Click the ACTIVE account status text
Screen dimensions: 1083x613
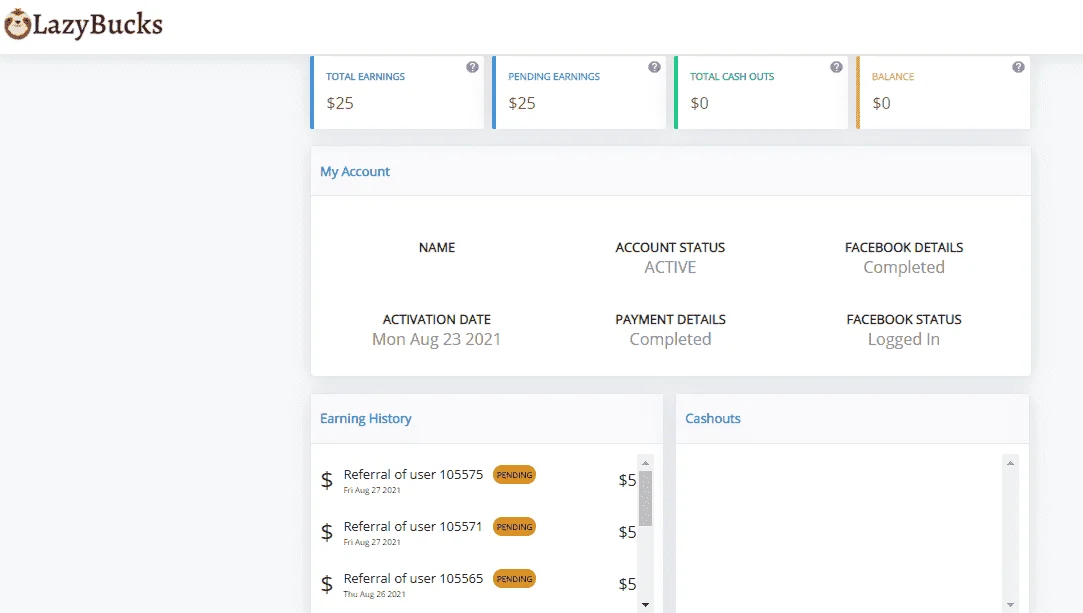pyautogui.click(x=670, y=267)
